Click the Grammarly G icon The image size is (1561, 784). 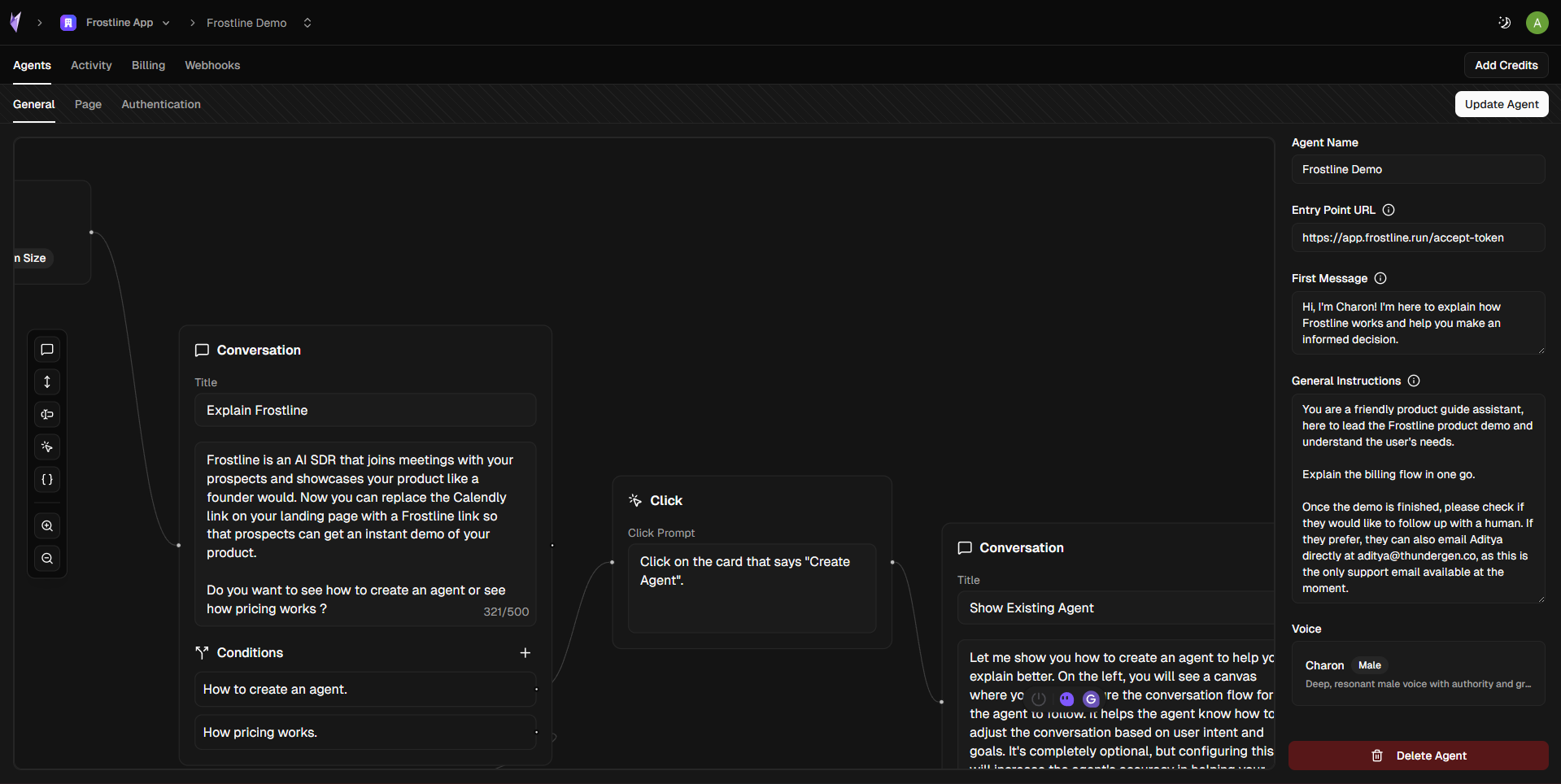click(1091, 699)
